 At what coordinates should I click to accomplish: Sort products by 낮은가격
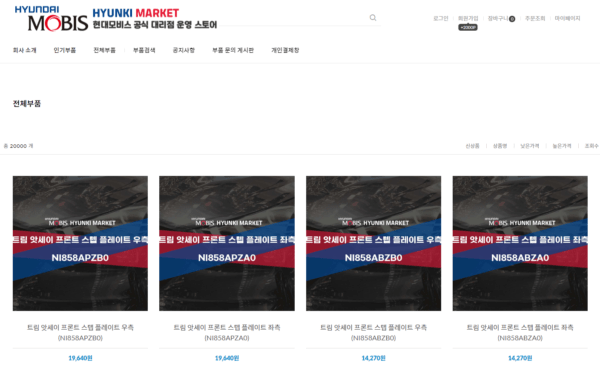(x=530, y=146)
